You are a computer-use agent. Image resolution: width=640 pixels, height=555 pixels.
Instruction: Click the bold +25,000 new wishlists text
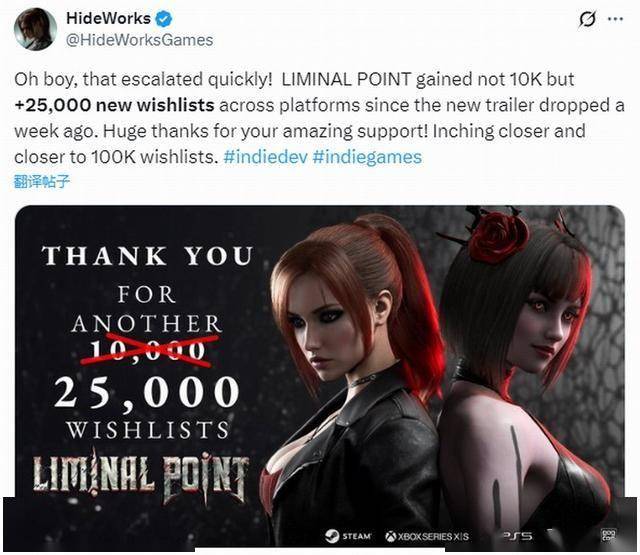(114, 105)
